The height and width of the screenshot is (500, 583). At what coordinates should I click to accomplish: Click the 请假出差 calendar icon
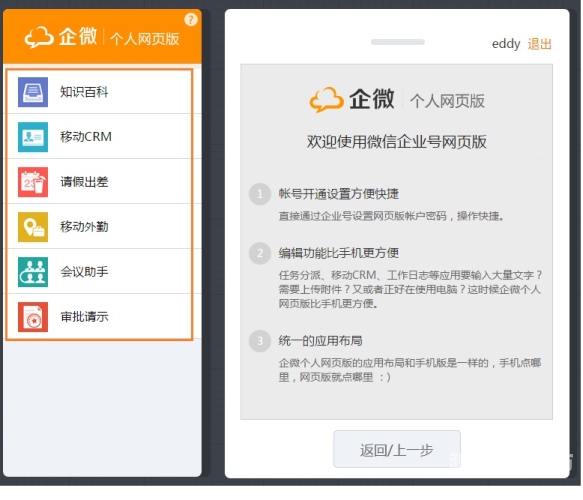[33, 182]
